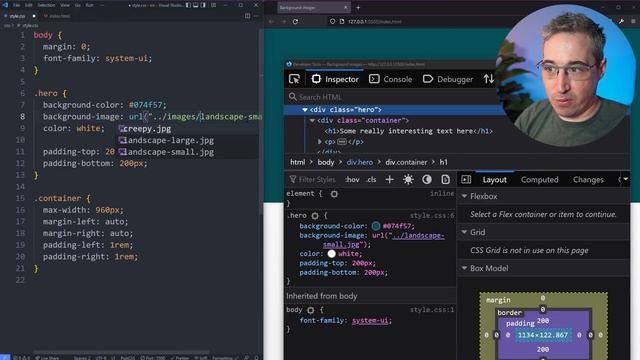Open VS Code Selection menu
The image size is (640, 360).
tap(46, 5)
